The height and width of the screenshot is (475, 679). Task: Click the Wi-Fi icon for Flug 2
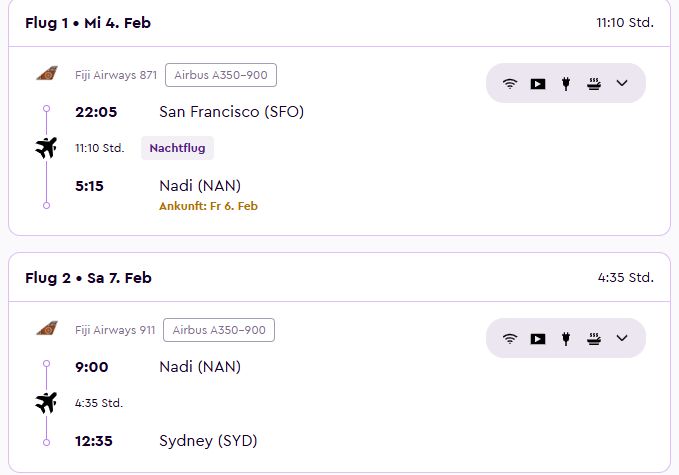coord(510,339)
